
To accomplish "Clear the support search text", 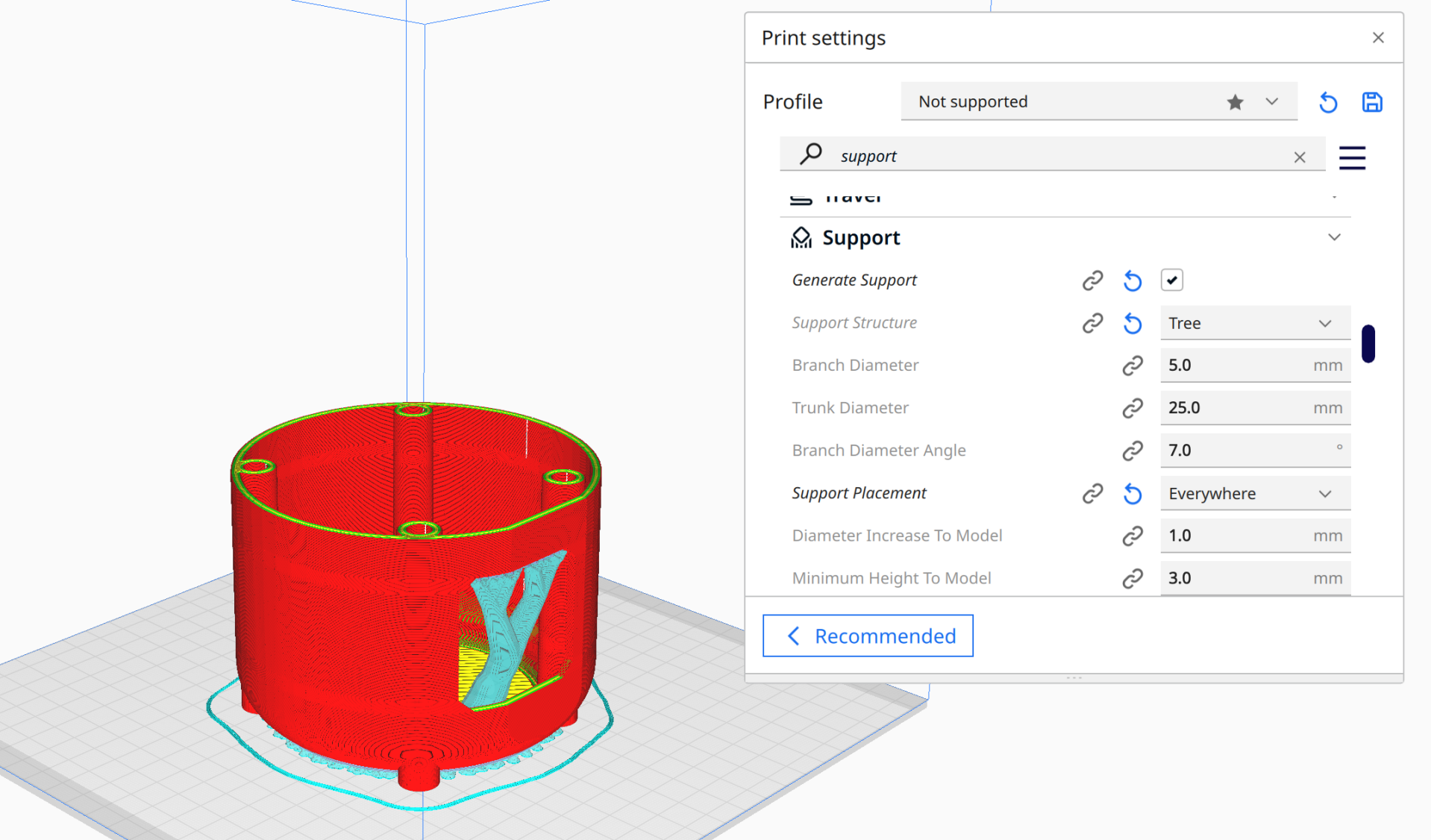I will point(1299,157).
